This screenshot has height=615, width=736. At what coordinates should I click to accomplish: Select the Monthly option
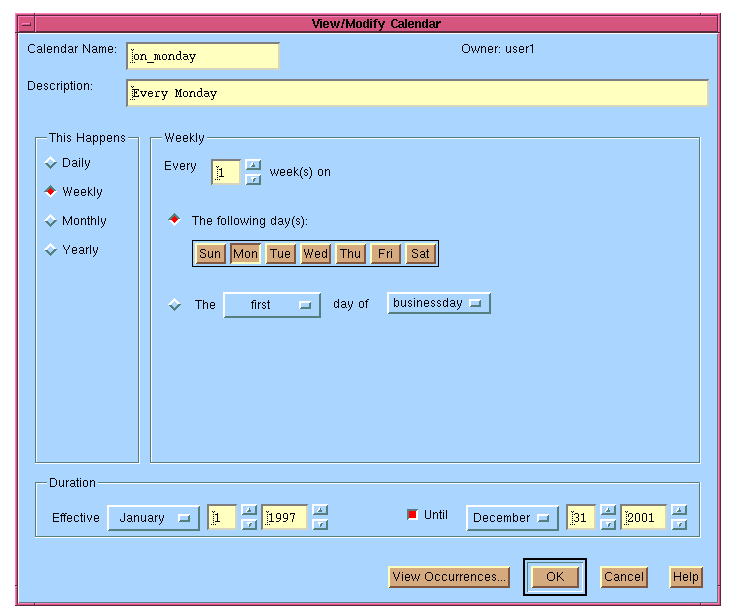76,221
